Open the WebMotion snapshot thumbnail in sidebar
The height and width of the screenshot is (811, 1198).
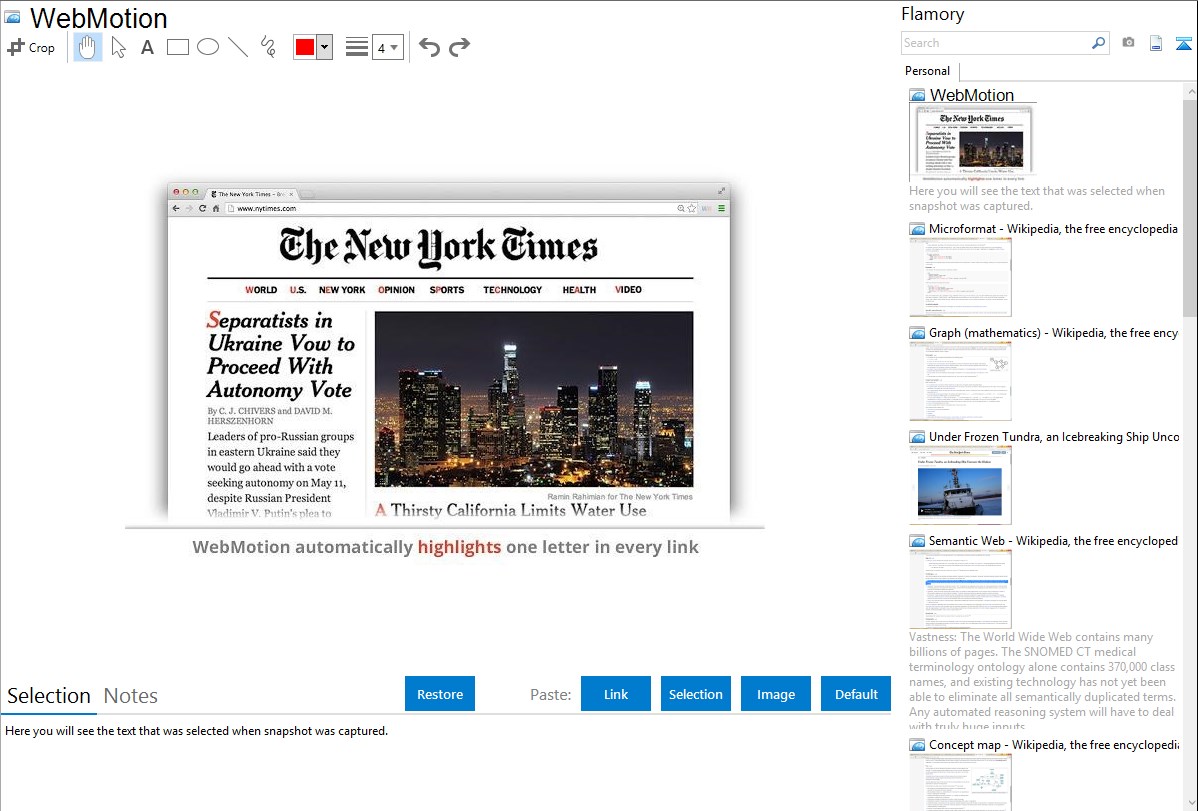(971, 143)
